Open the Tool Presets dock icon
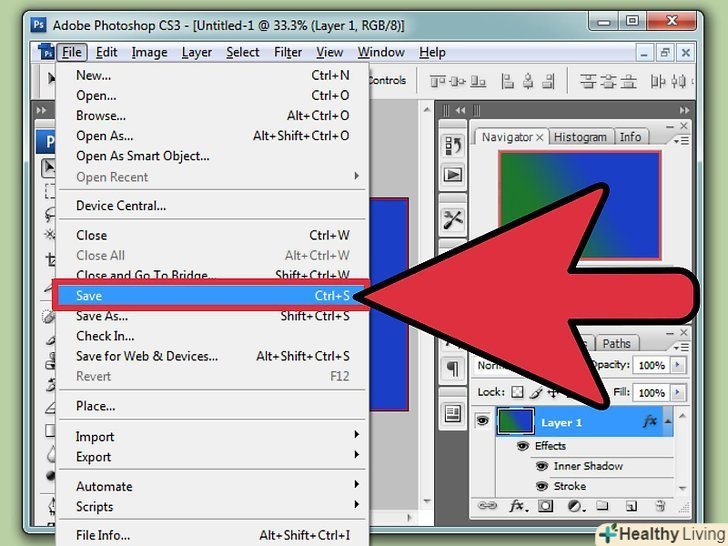 pyautogui.click(x=453, y=219)
